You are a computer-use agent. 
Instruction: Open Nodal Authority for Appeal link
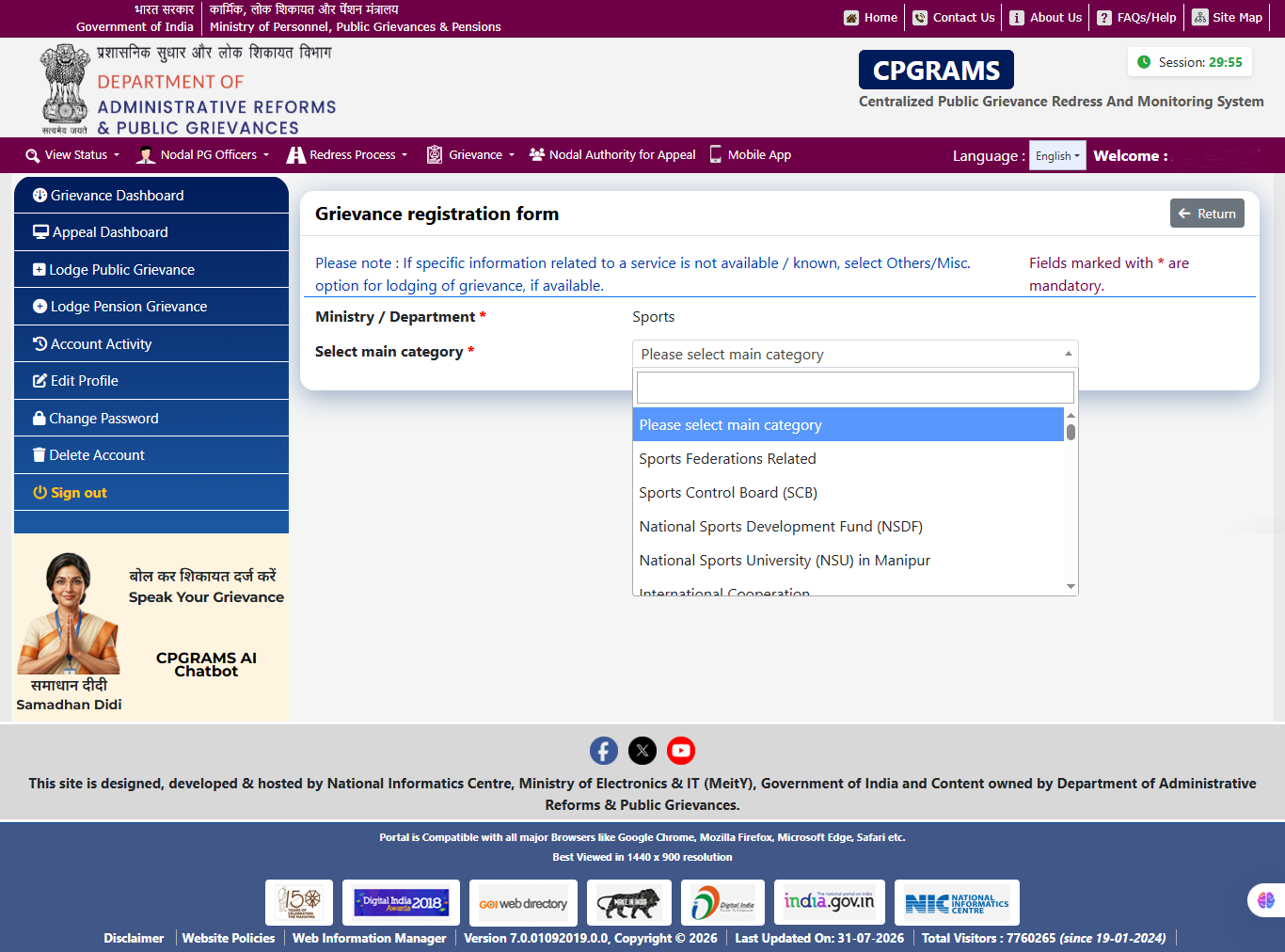[x=612, y=155]
